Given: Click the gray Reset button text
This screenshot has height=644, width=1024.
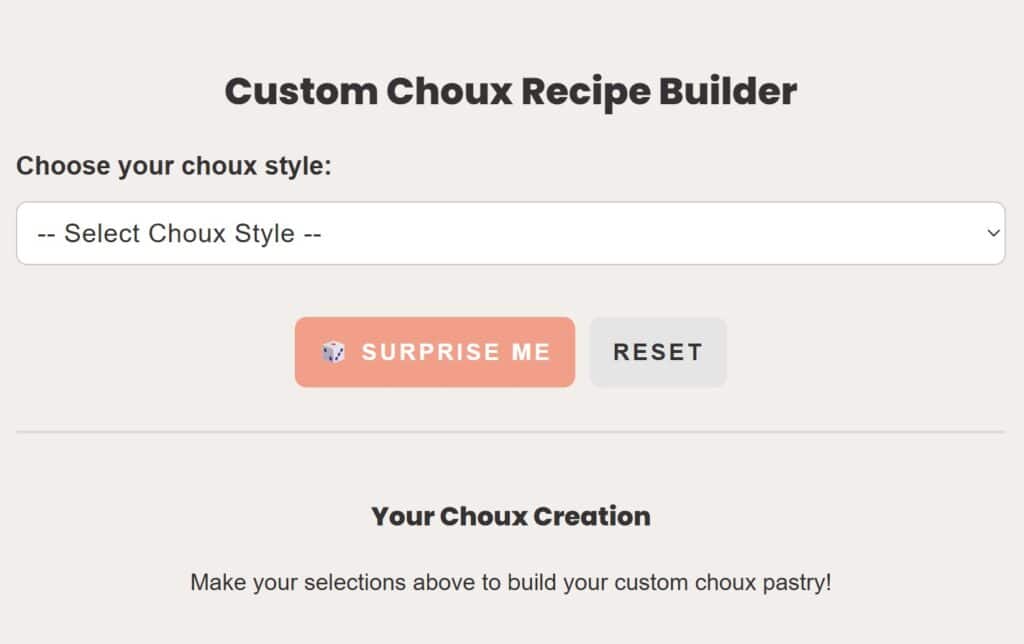Looking at the screenshot, I should click(658, 351).
